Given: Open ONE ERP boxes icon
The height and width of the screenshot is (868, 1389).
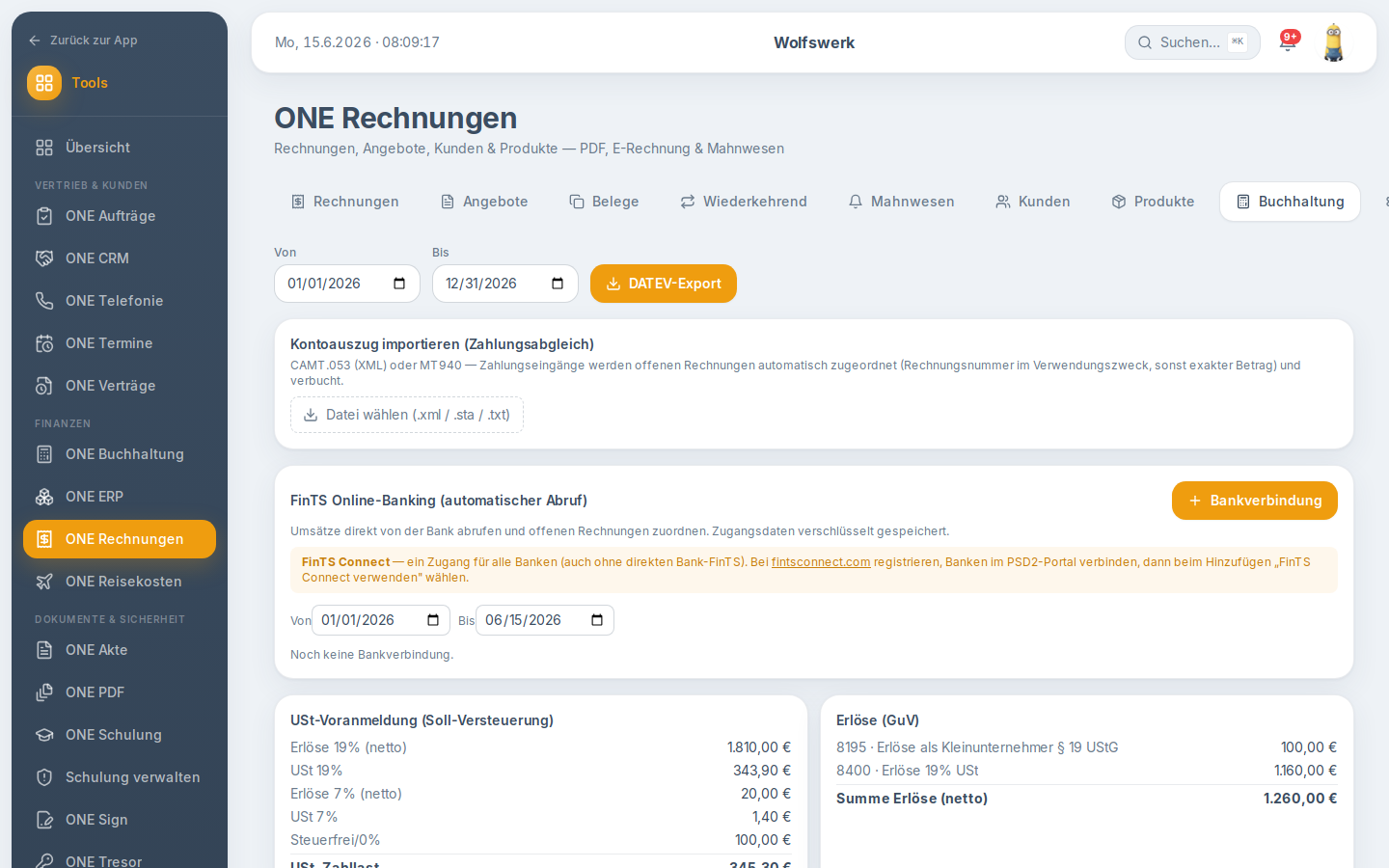Looking at the screenshot, I should (44, 497).
